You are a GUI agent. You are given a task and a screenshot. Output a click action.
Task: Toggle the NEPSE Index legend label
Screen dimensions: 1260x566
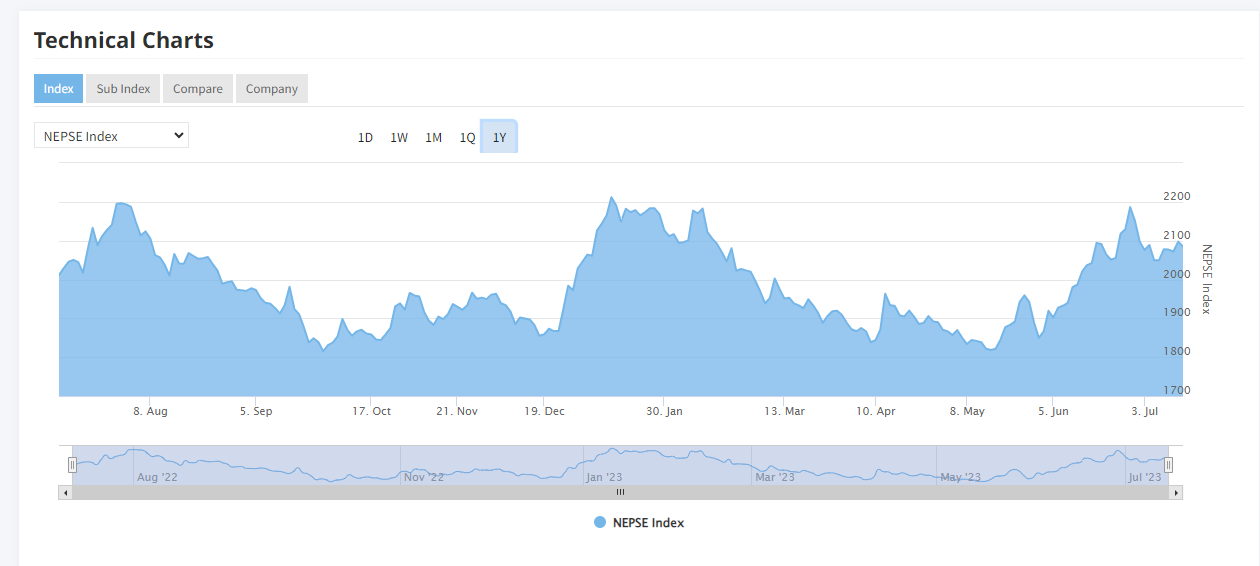pos(648,522)
